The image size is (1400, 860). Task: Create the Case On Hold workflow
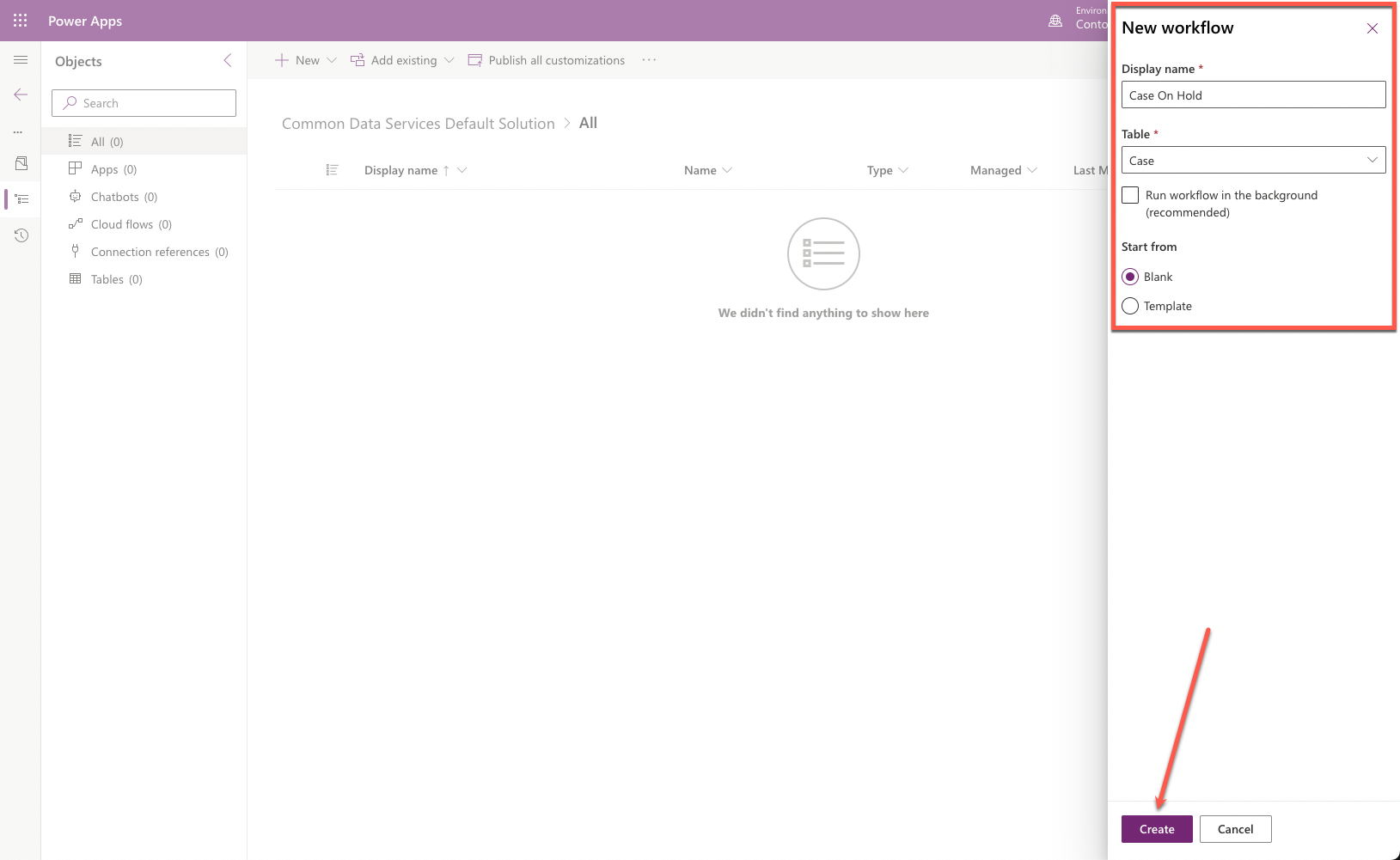pyautogui.click(x=1156, y=828)
